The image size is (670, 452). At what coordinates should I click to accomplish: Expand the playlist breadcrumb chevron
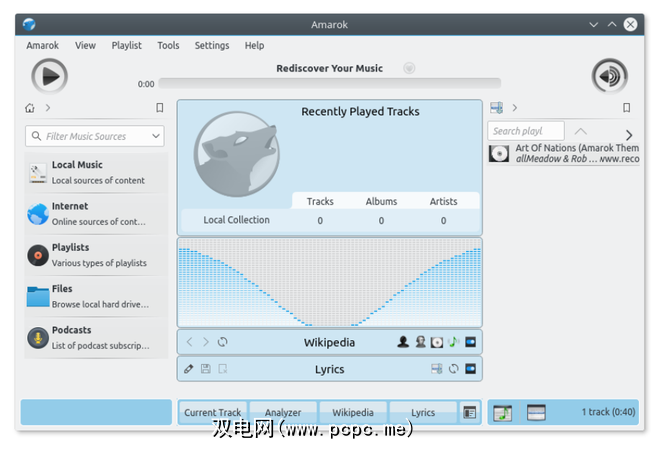[515, 108]
